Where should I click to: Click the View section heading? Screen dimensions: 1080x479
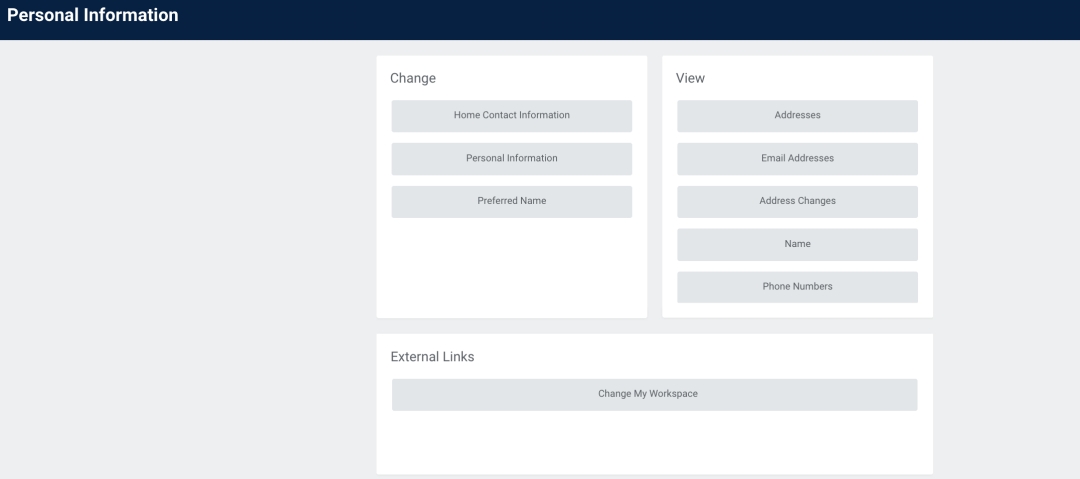coord(690,78)
